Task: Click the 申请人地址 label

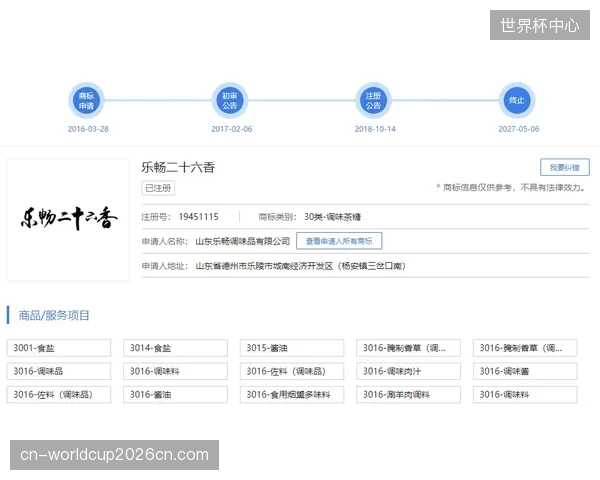Action: pyautogui.click(x=165, y=266)
